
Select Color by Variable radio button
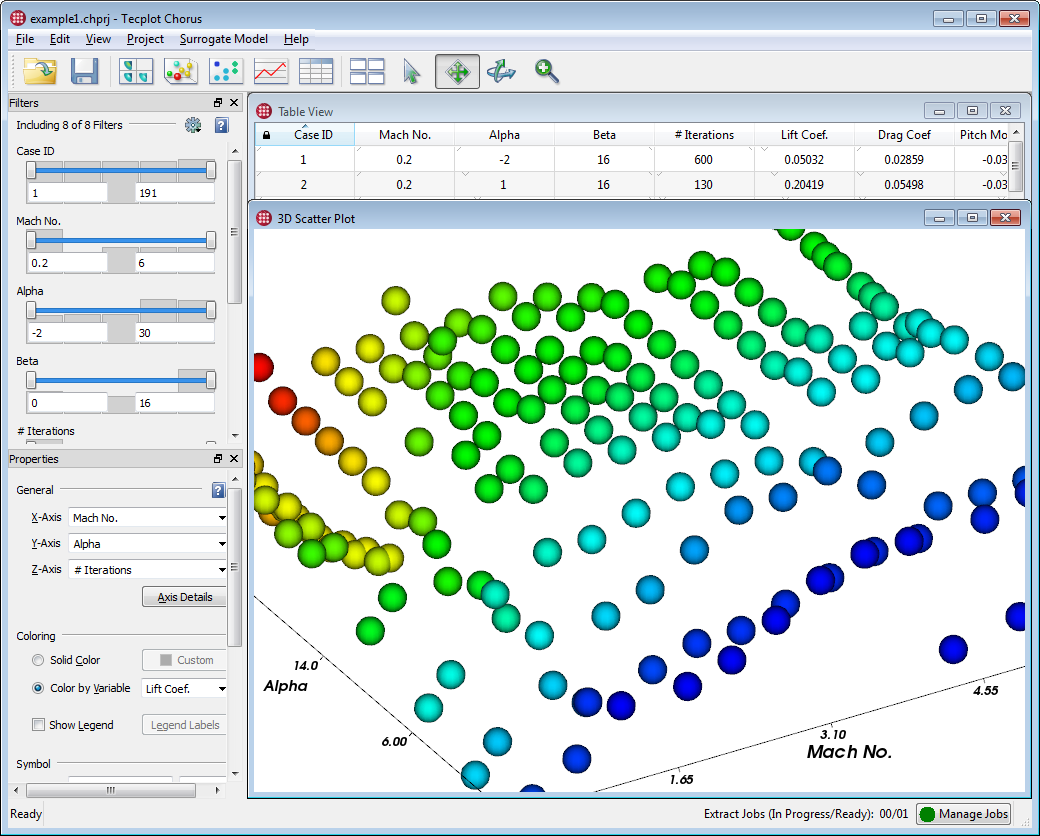click(38, 688)
